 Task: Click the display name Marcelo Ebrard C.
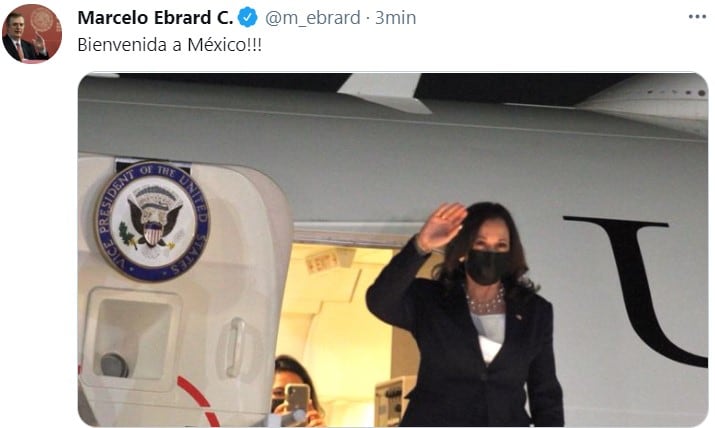pos(155,18)
